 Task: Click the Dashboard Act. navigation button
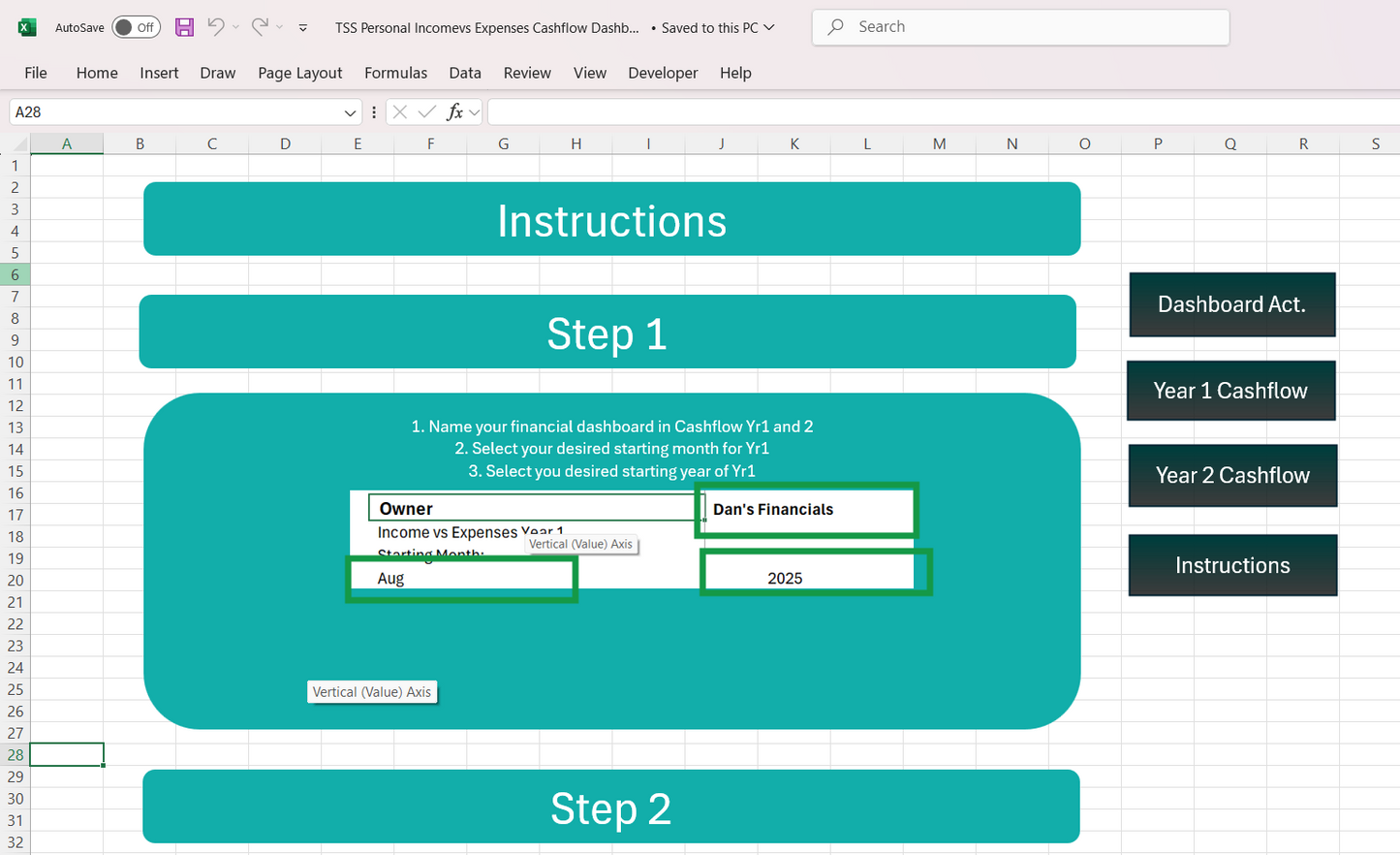(x=1231, y=304)
